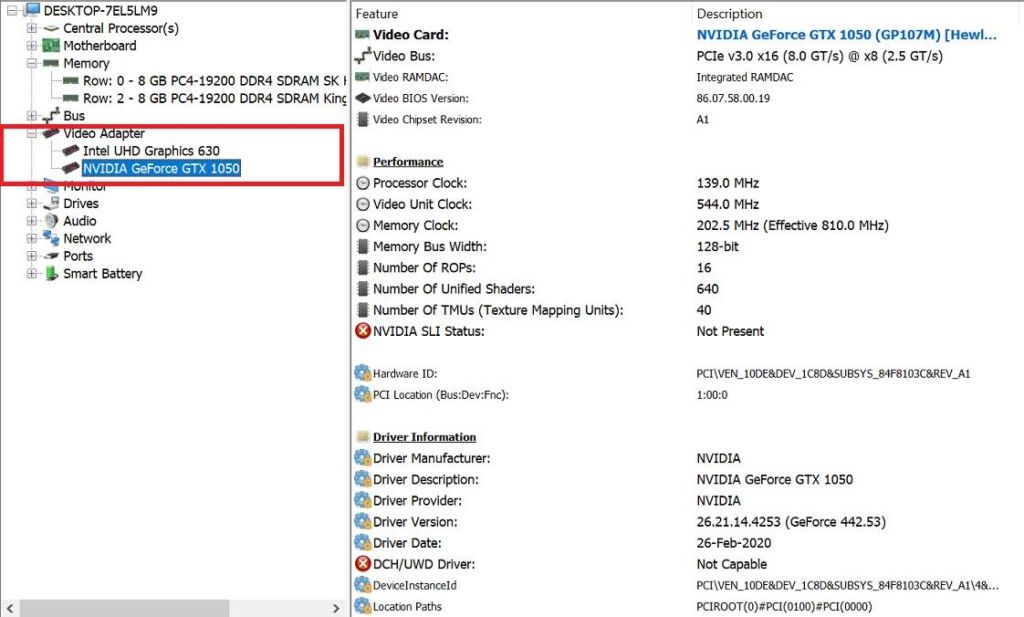The height and width of the screenshot is (617, 1024).
Task: Click the Audio speaker icon
Action: coord(51,221)
